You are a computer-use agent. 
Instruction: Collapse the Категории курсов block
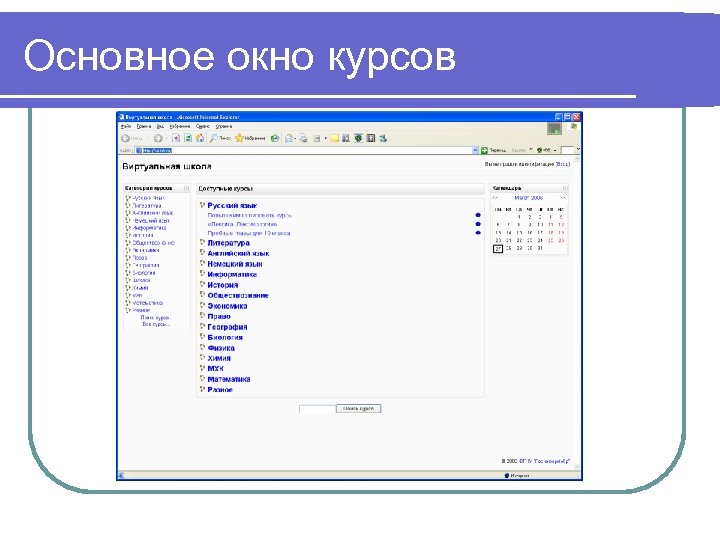[x=186, y=188]
